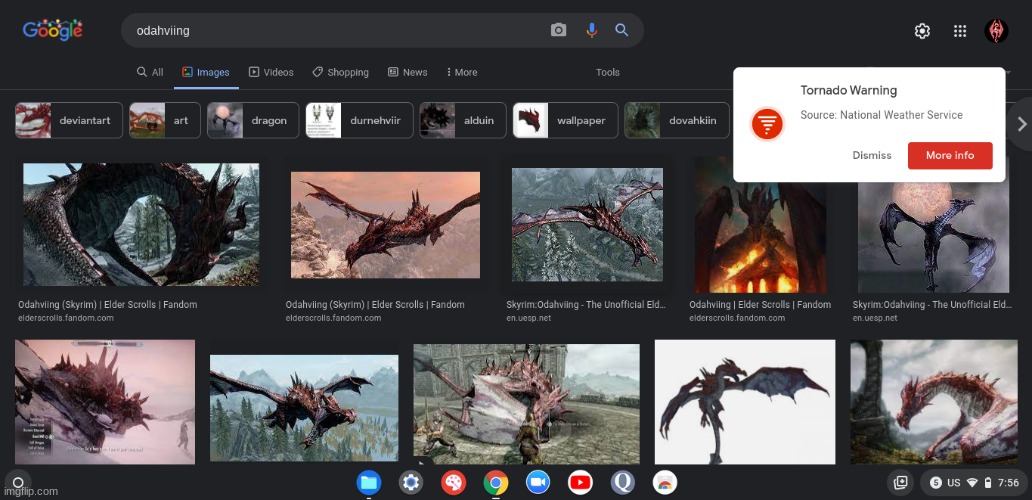This screenshot has height=500, width=1032.
Task: Filter by the dovahkiin chip
Action: pos(677,120)
